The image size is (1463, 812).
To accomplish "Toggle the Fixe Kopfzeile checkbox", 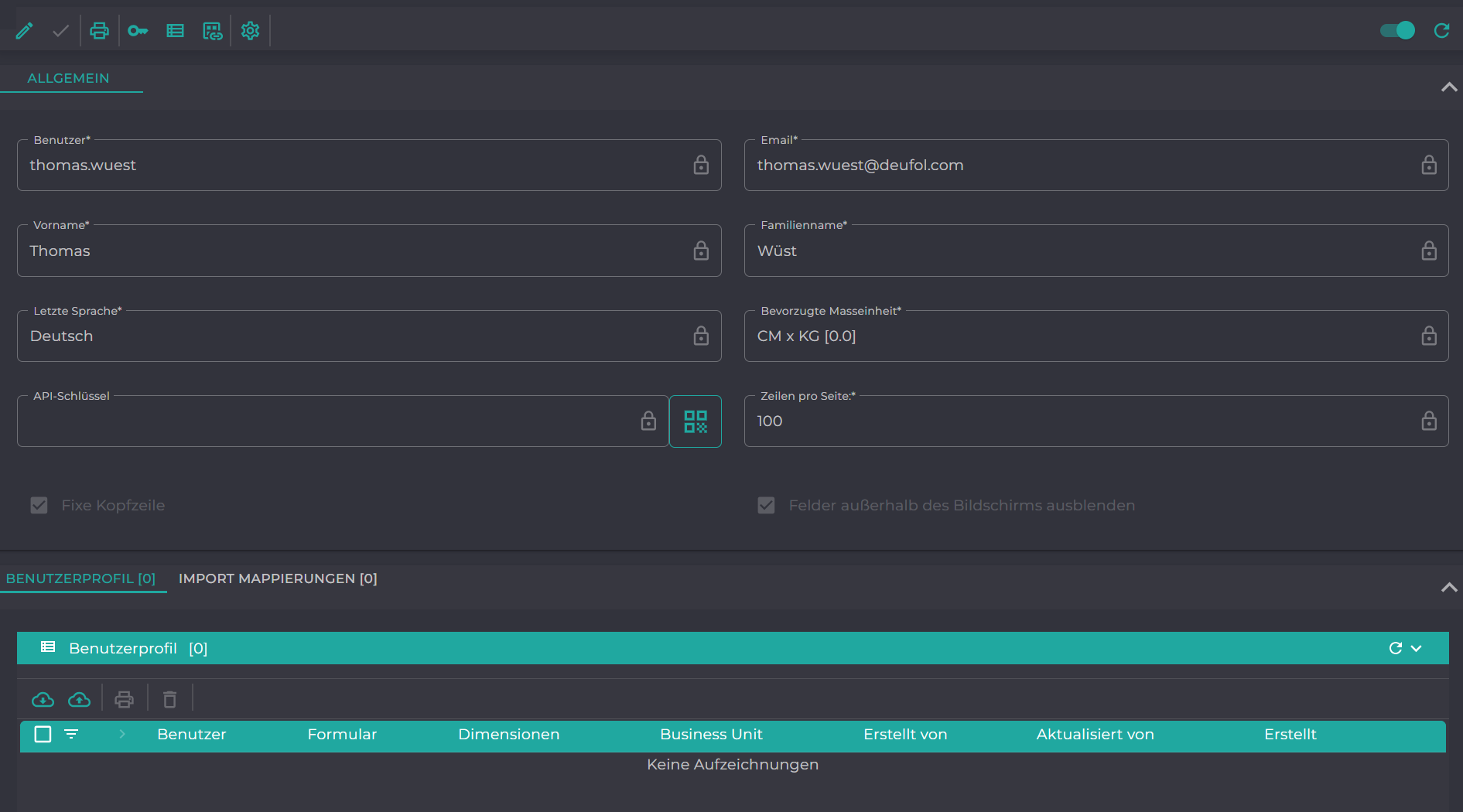I will coord(39,505).
